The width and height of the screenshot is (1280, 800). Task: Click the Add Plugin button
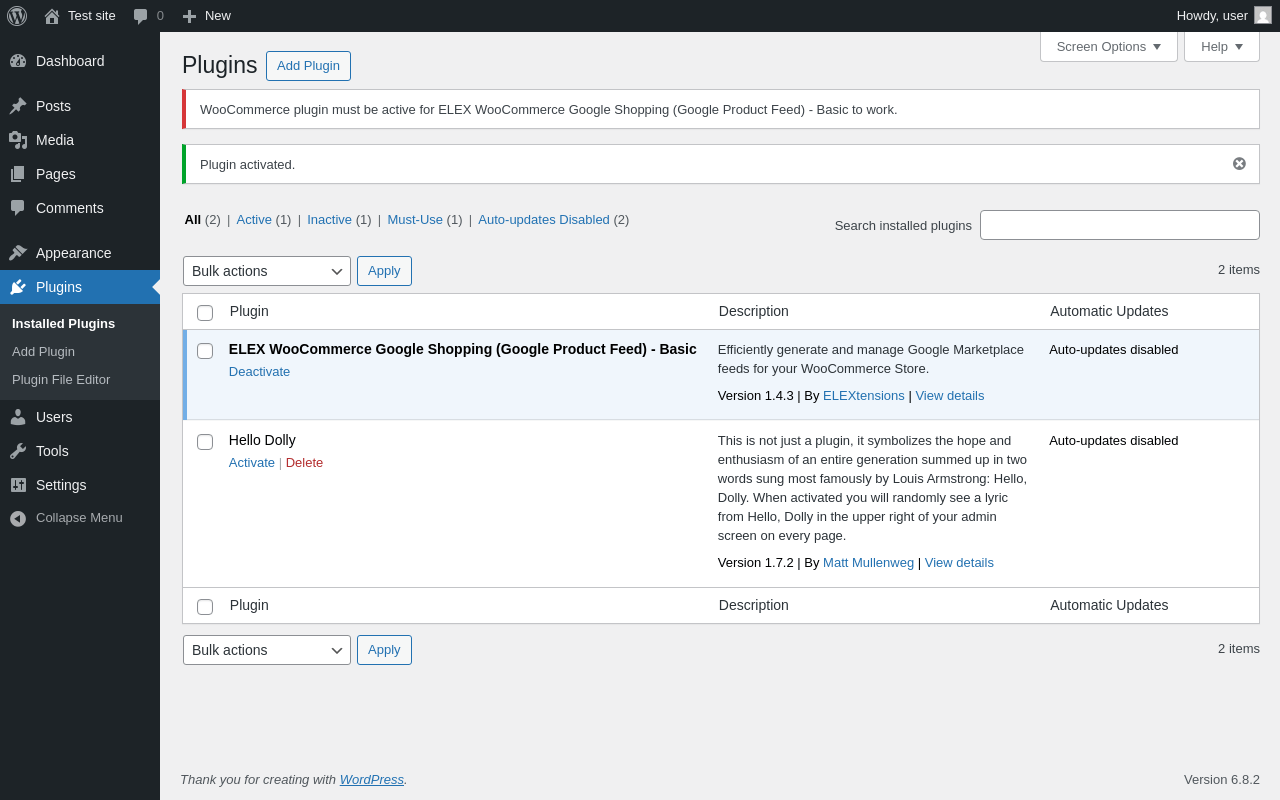point(308,66)
